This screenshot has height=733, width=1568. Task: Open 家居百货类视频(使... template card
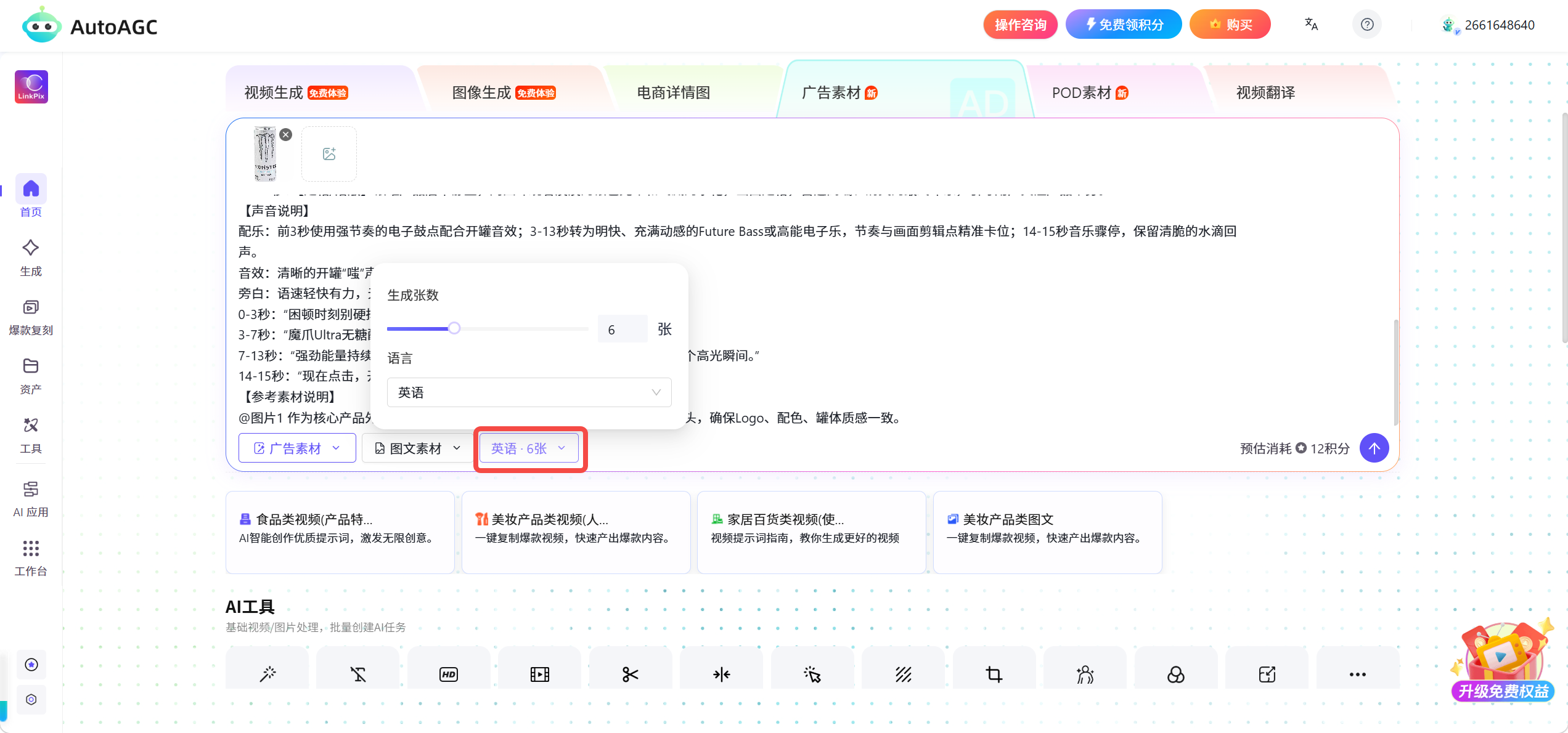(812, 532)
